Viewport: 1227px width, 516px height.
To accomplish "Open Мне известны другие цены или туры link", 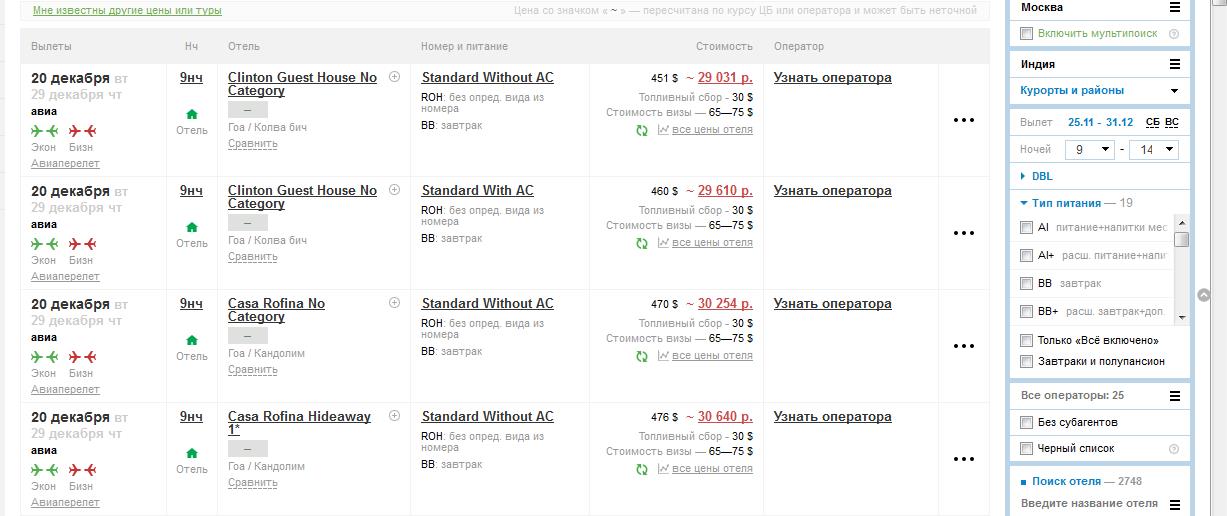I will (127, 11).
